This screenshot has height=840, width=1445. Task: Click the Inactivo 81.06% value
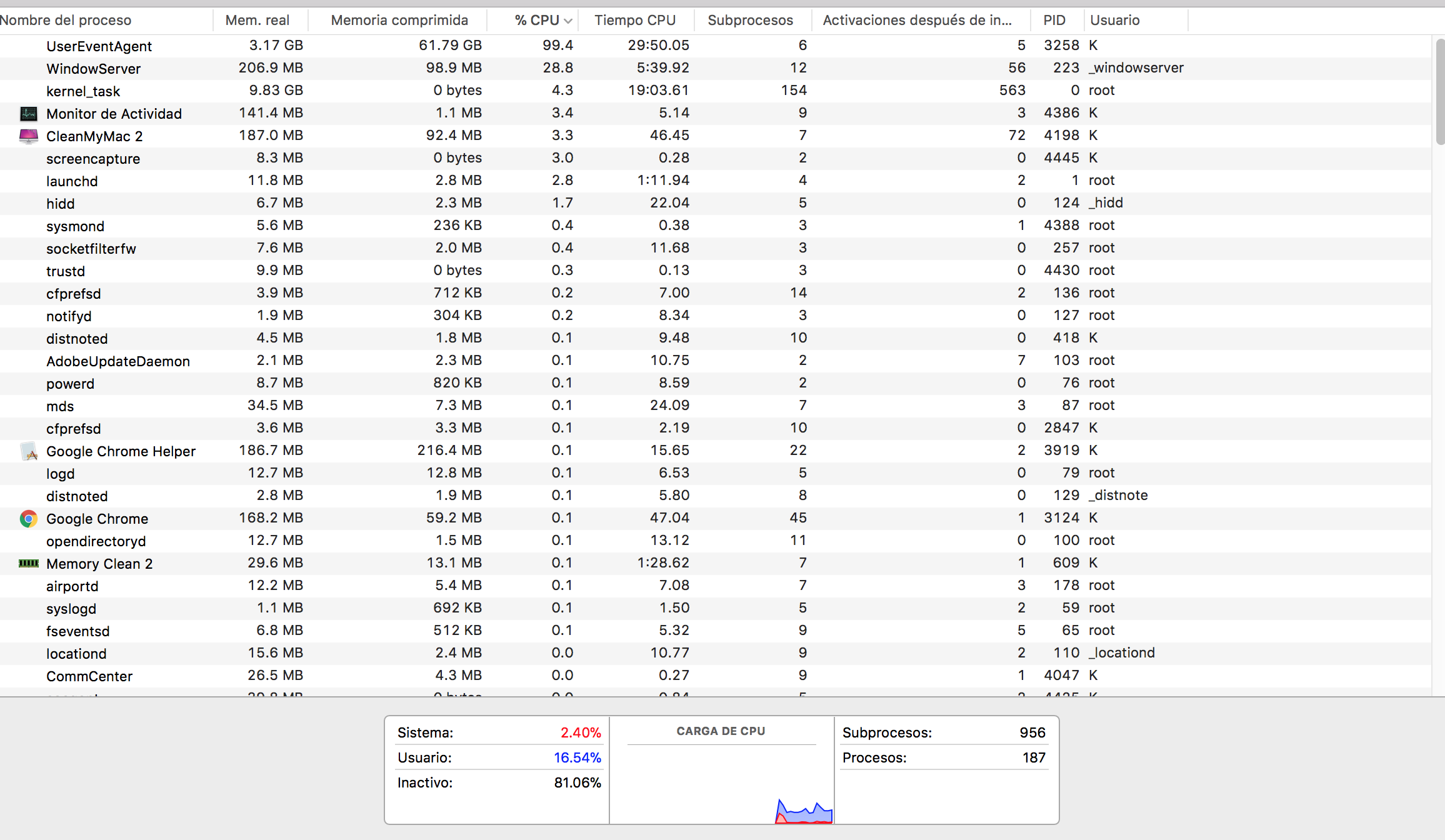pyautogui.click(x=577, y=782)
